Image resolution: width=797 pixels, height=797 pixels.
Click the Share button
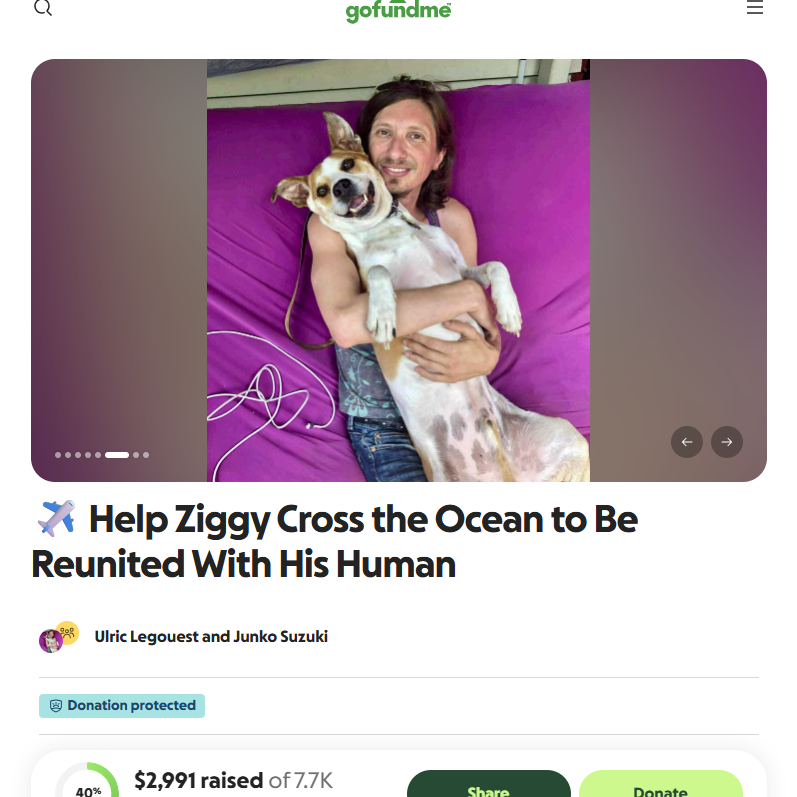[488, 783]
